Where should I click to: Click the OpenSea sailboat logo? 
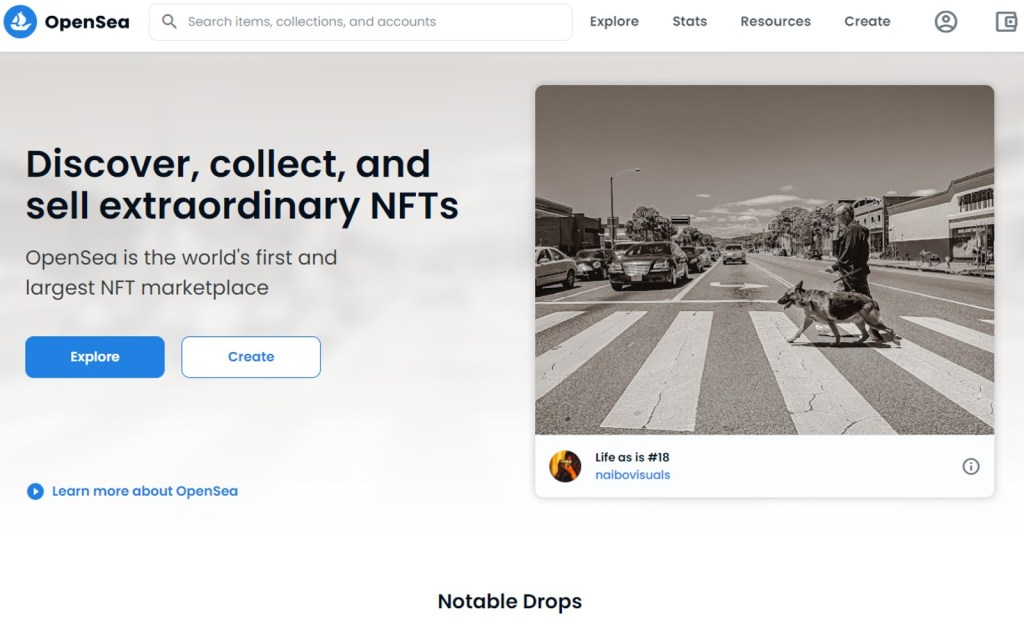pyautogui.click(x=21, y=21)
